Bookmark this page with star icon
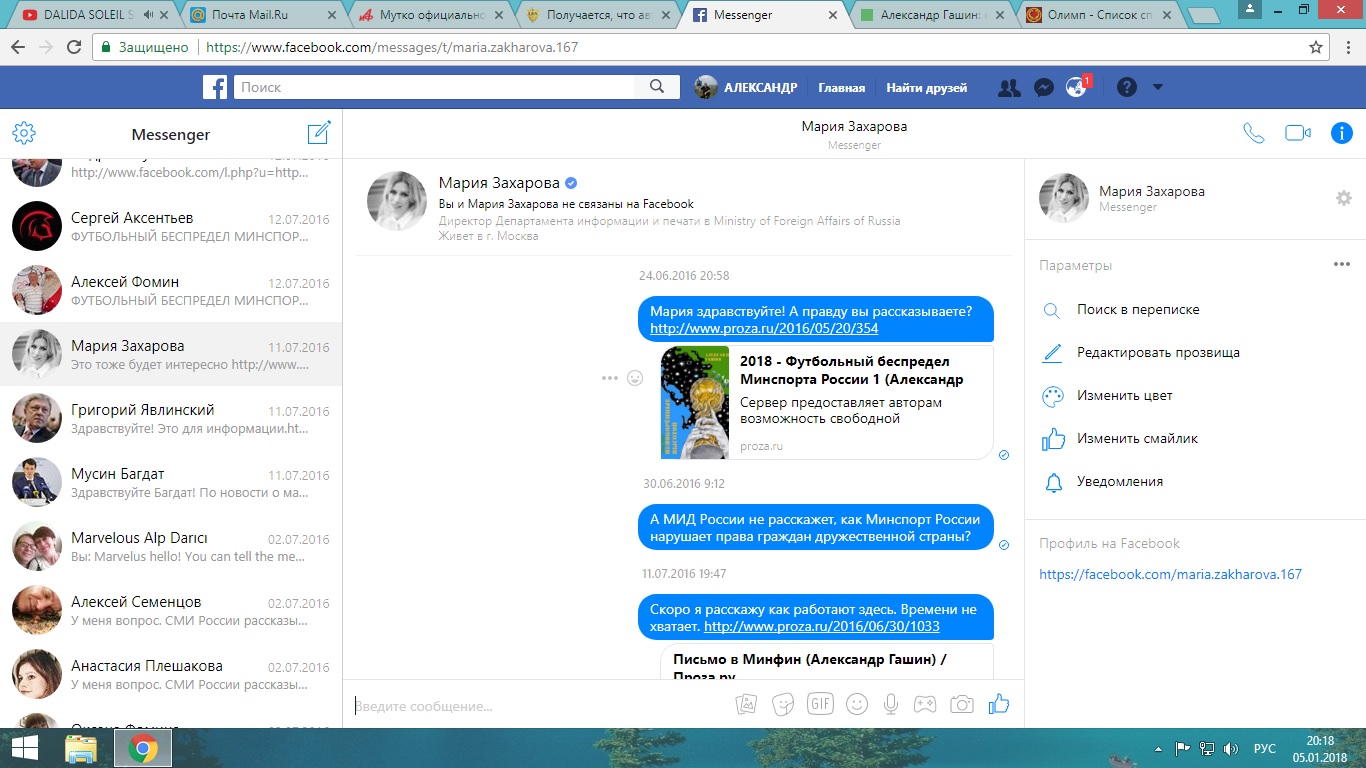 [x=1316, y=47]
